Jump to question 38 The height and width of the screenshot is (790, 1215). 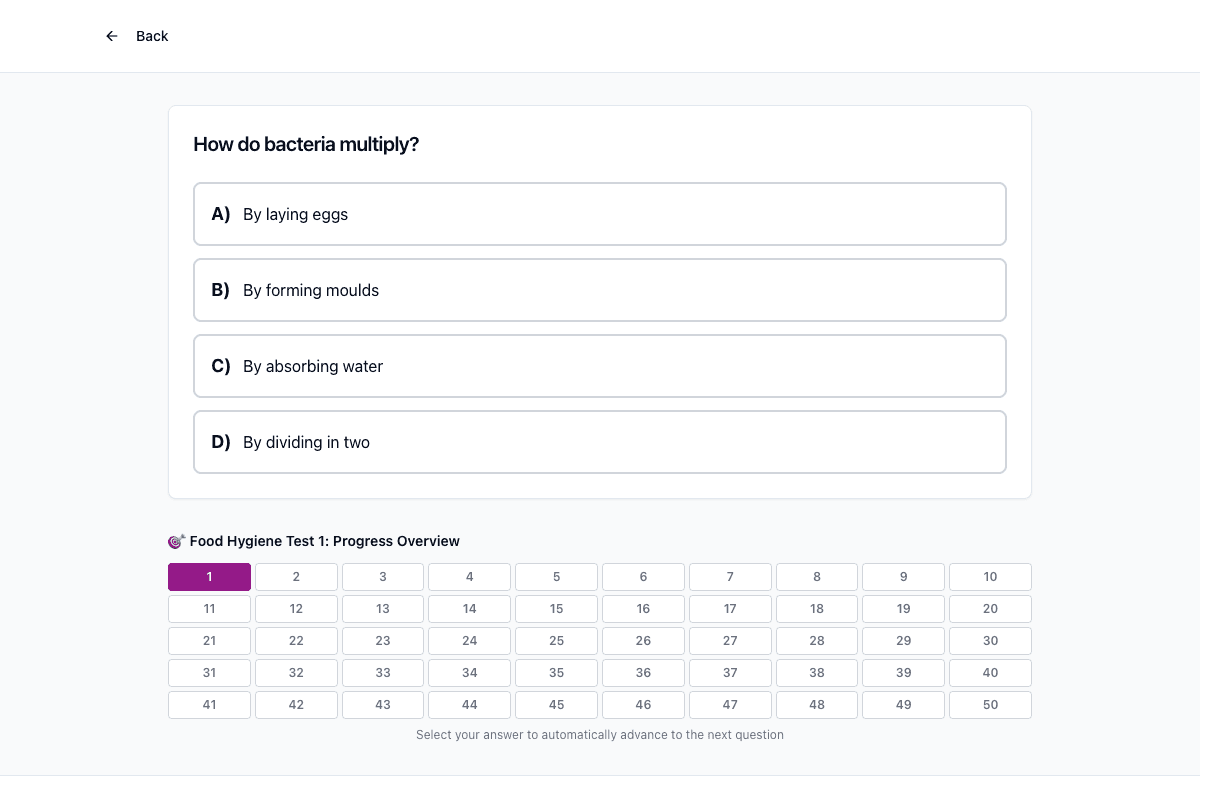tap(817, 673)
